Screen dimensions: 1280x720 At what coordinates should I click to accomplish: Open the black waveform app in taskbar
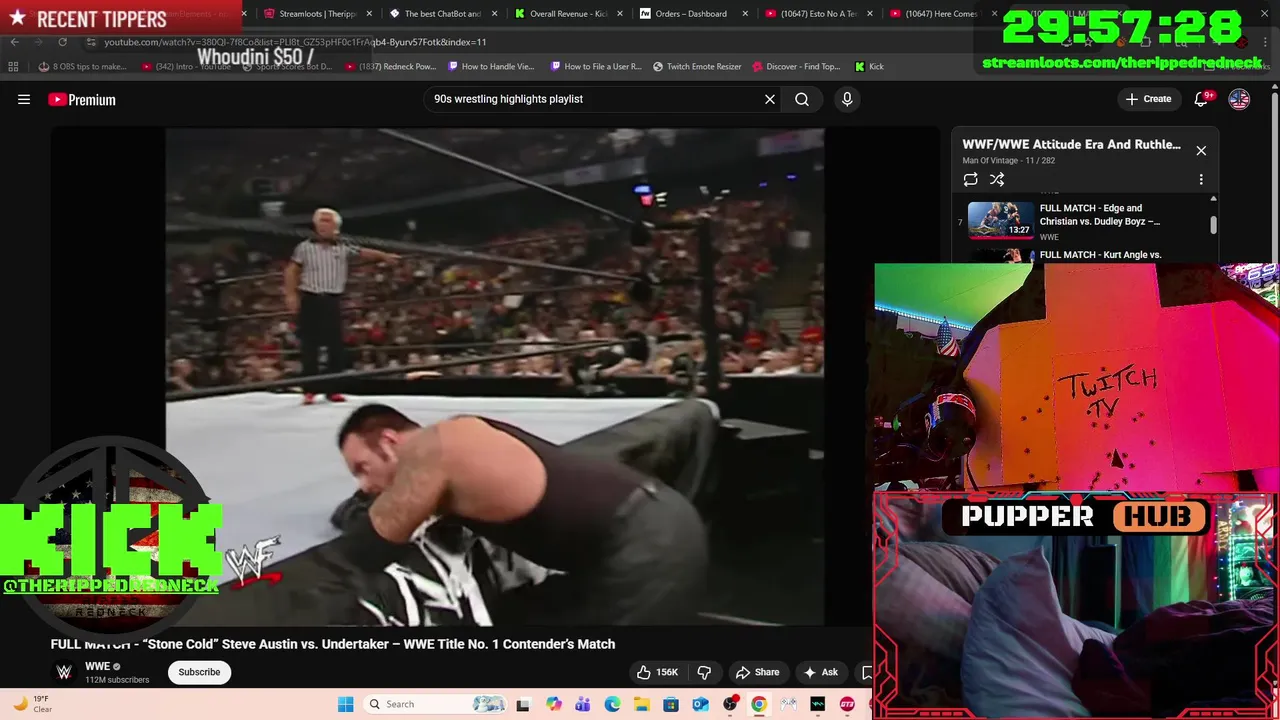pos(818,704)
